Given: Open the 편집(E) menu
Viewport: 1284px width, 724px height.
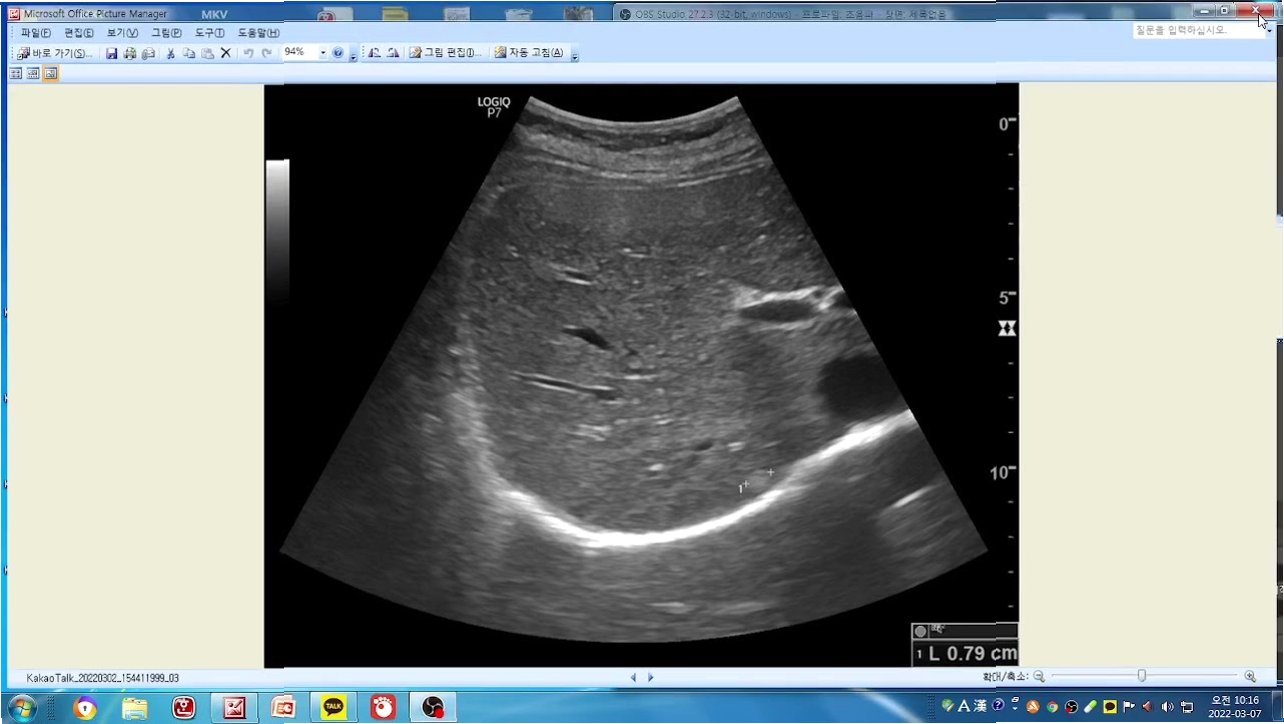Looking at the screenshot, I should coord(79,33).
